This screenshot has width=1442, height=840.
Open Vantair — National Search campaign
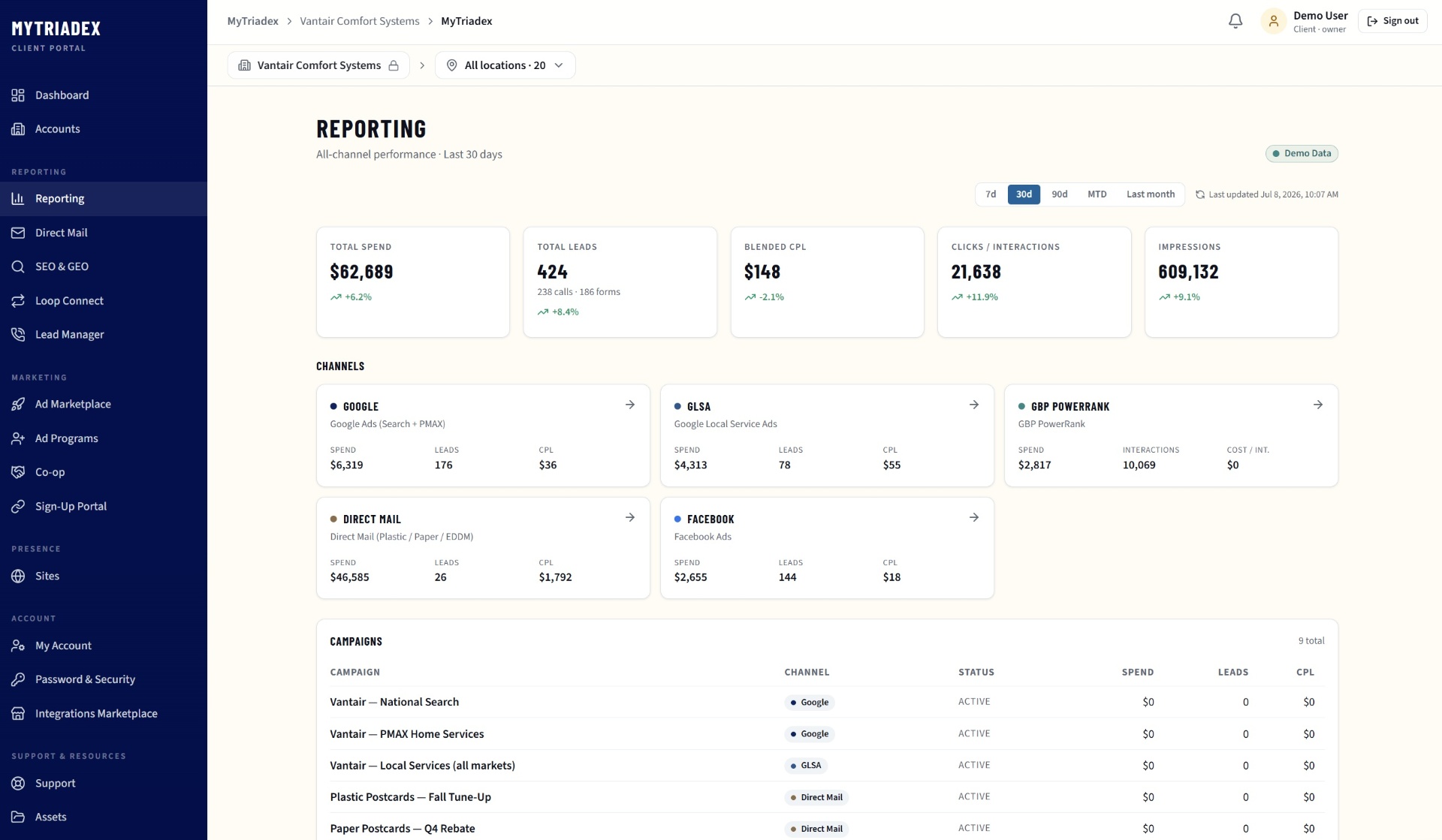pos(394,702)
